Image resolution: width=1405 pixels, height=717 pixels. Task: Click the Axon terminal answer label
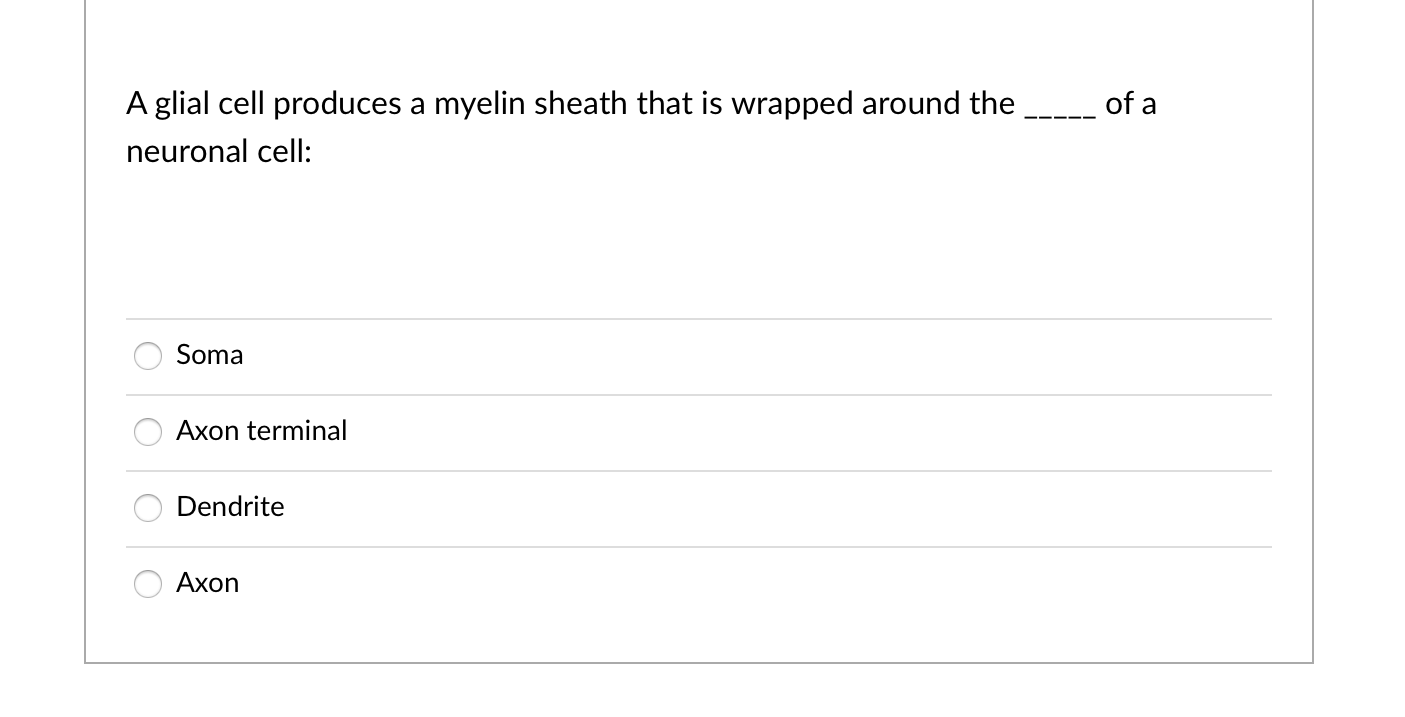coord(262,431)
